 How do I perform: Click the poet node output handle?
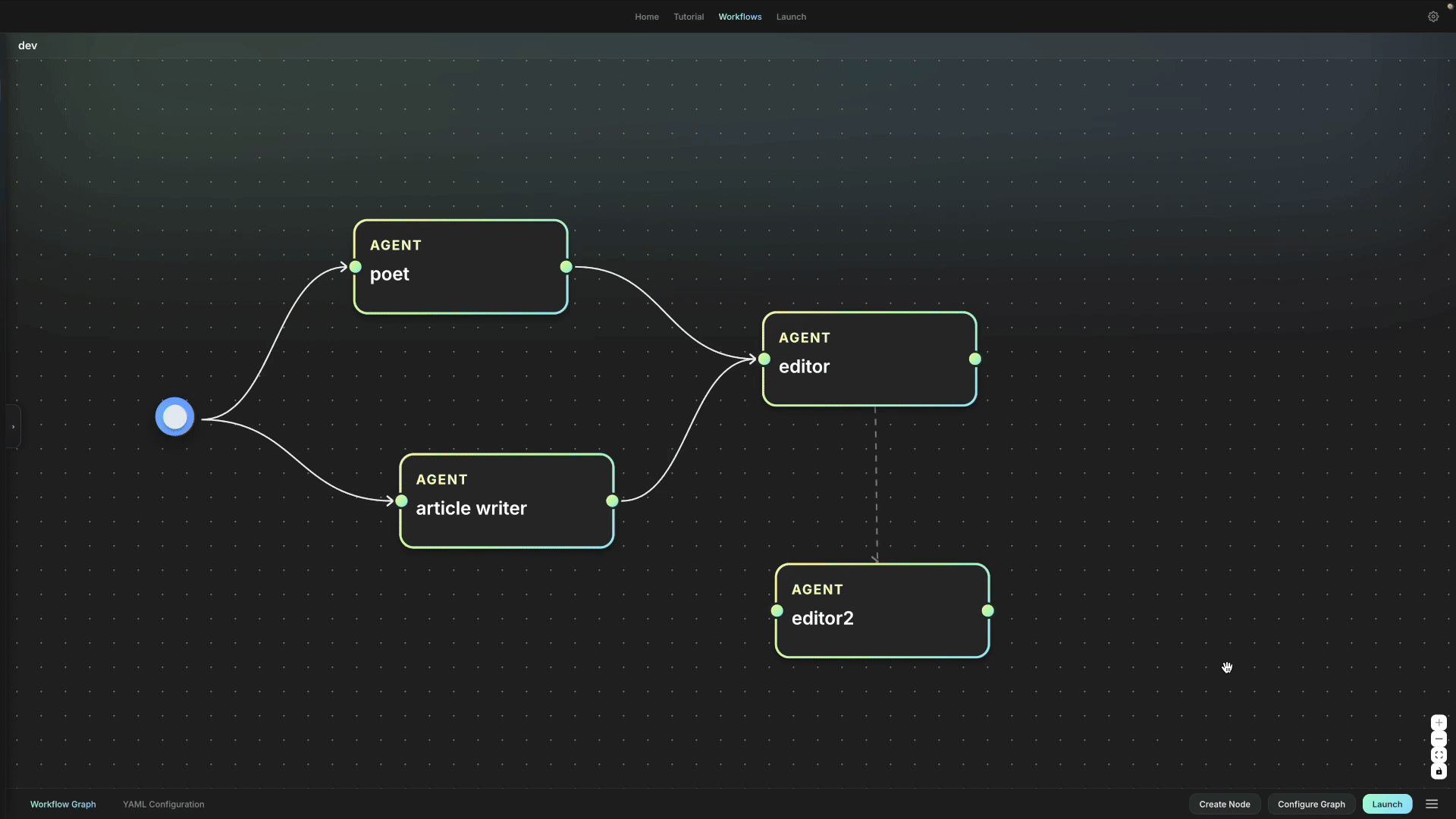click(x=566, y=267)
